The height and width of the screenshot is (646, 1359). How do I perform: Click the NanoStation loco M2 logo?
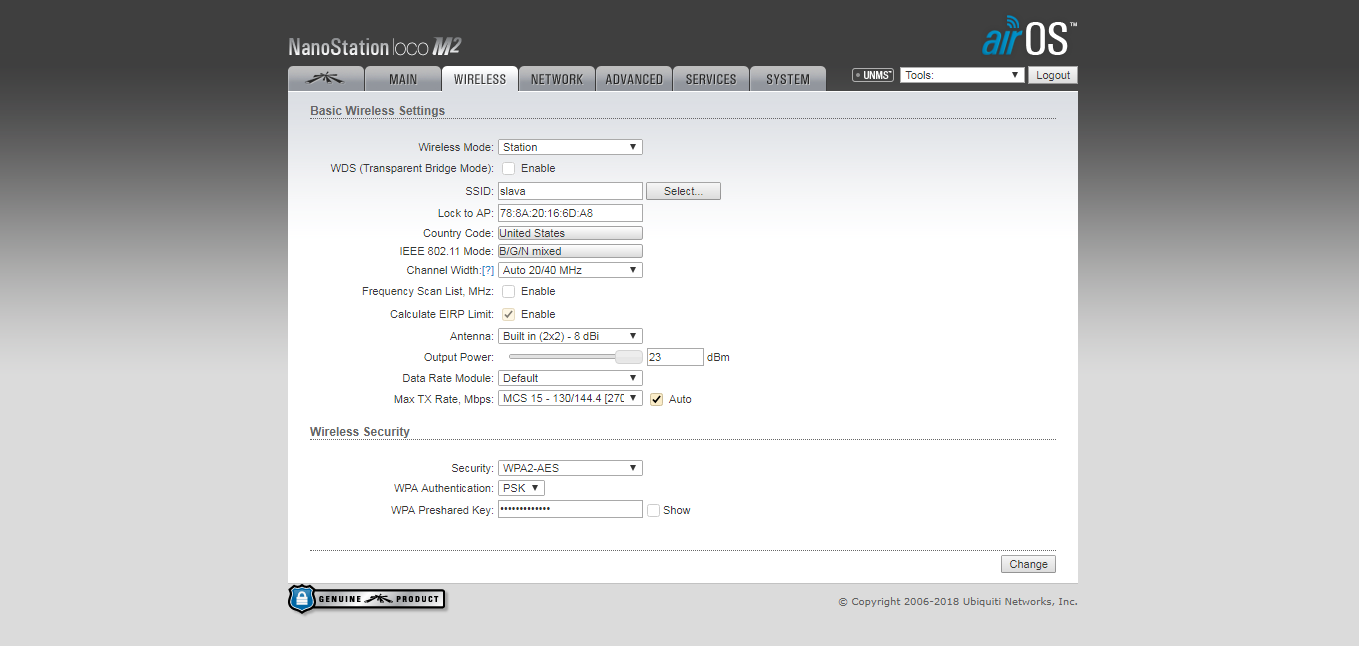(x=374, y=47)
